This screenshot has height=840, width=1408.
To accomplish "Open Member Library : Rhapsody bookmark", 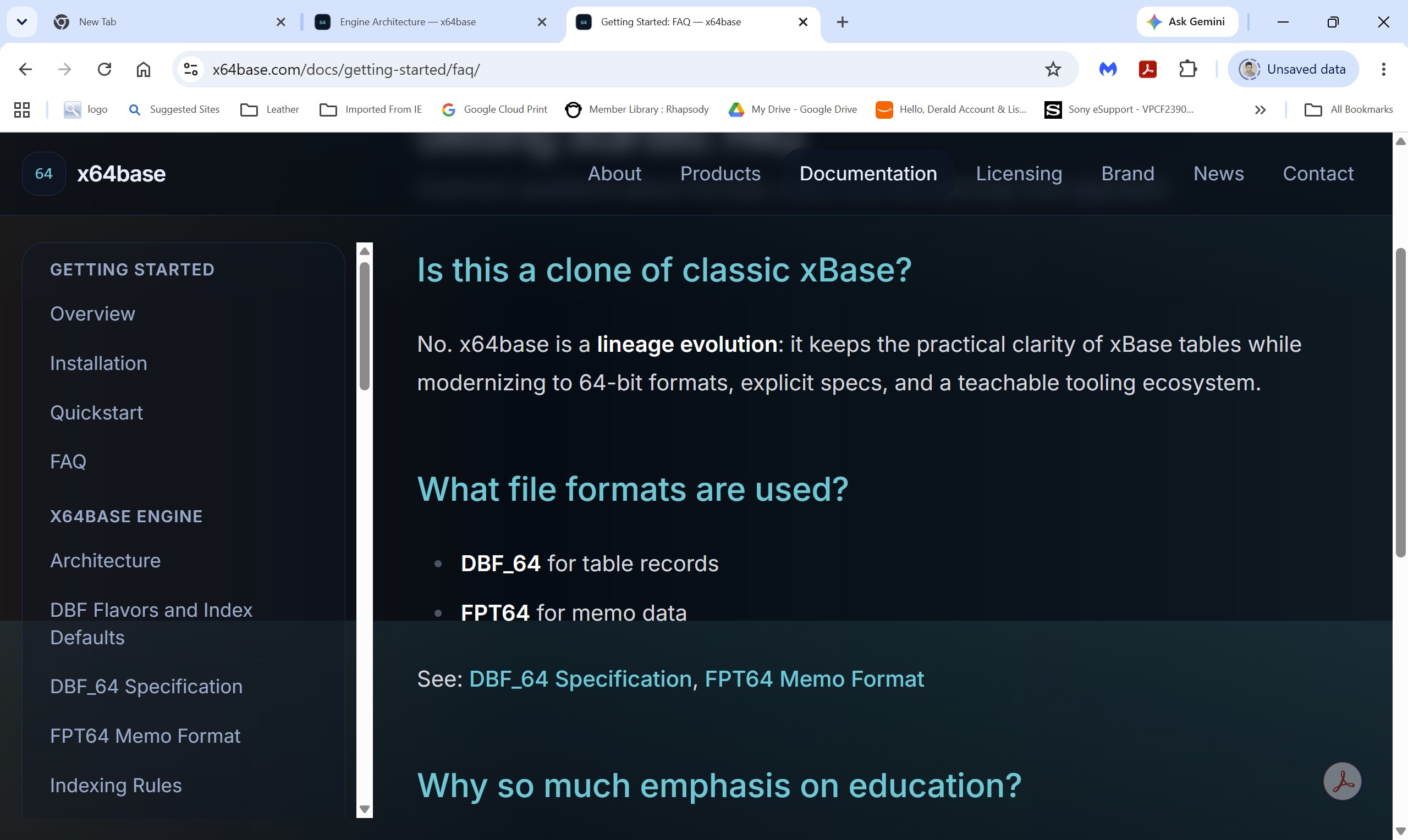I will coord(637,109).
